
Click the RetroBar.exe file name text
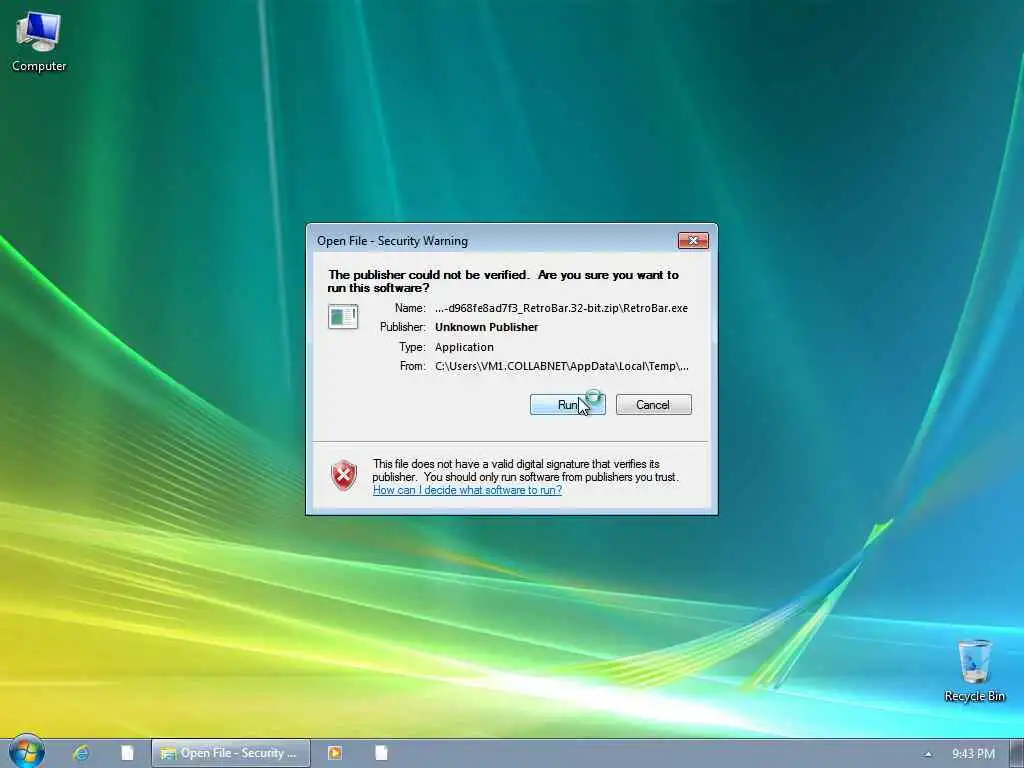[562, 308]
